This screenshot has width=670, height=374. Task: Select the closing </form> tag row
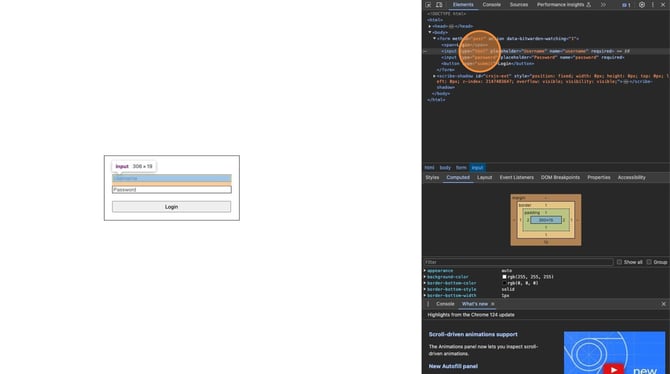tap(445, 70)
